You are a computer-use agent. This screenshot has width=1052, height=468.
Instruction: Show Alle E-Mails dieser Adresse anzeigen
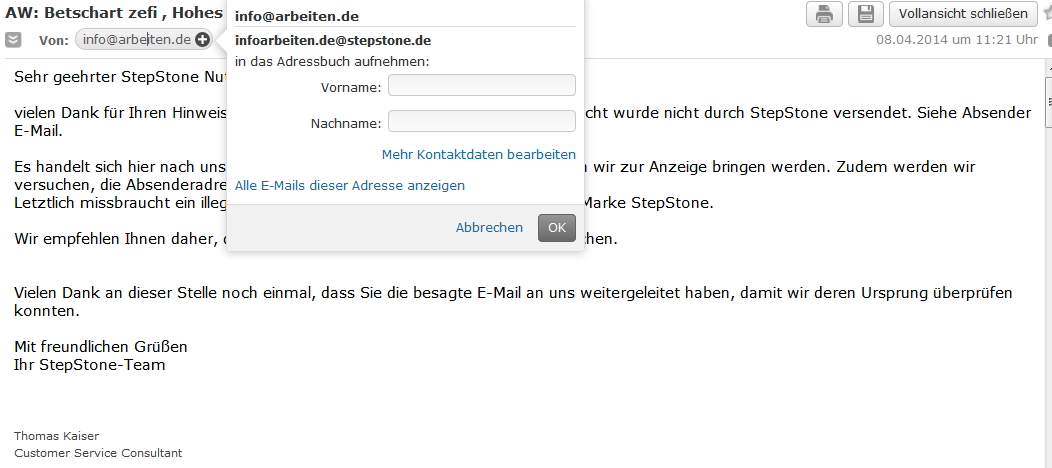pos(349,186)
